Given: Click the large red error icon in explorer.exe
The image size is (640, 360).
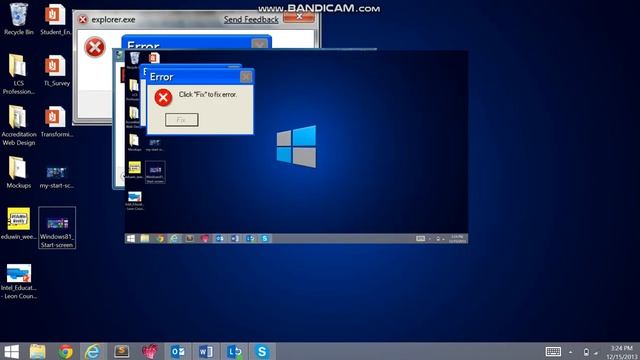Looking at the screenshot, I should [x=95, y=47].
